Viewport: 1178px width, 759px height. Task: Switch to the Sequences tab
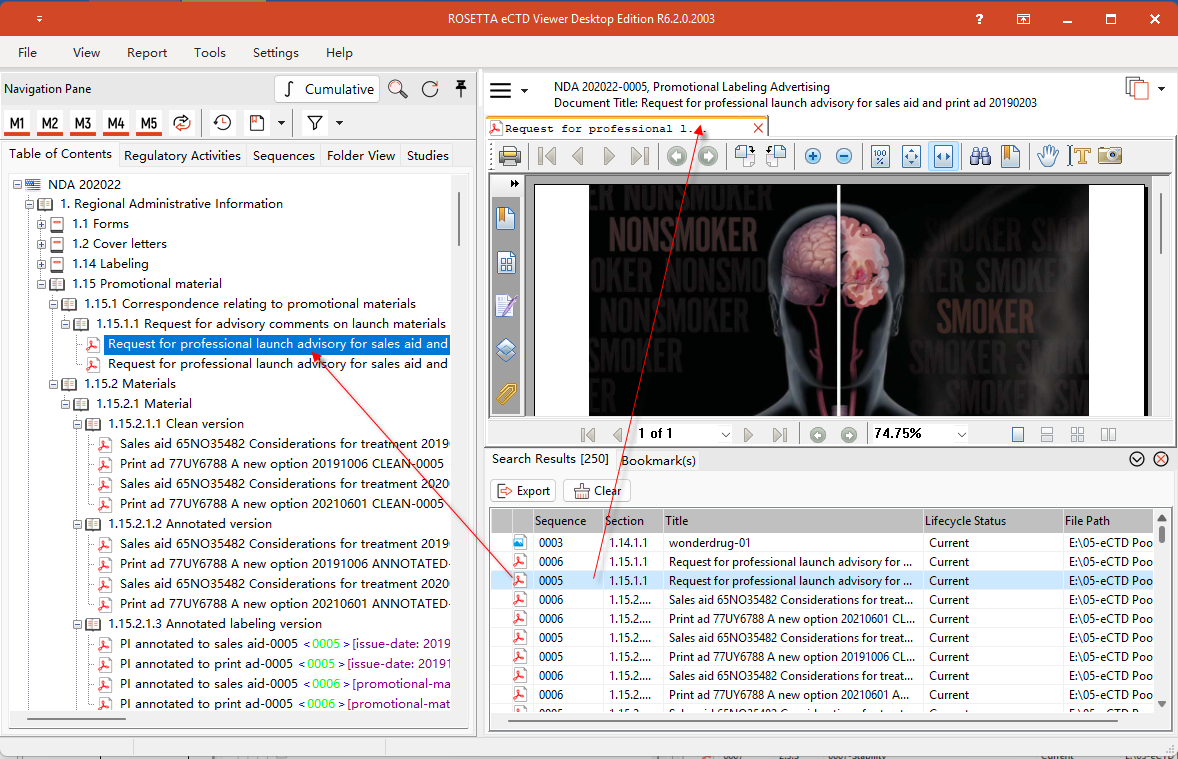(x=284, y=156)
